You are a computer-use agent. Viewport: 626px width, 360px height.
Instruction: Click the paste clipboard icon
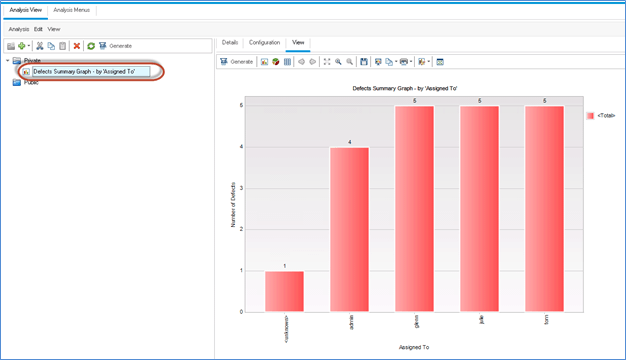coord(63,46)
